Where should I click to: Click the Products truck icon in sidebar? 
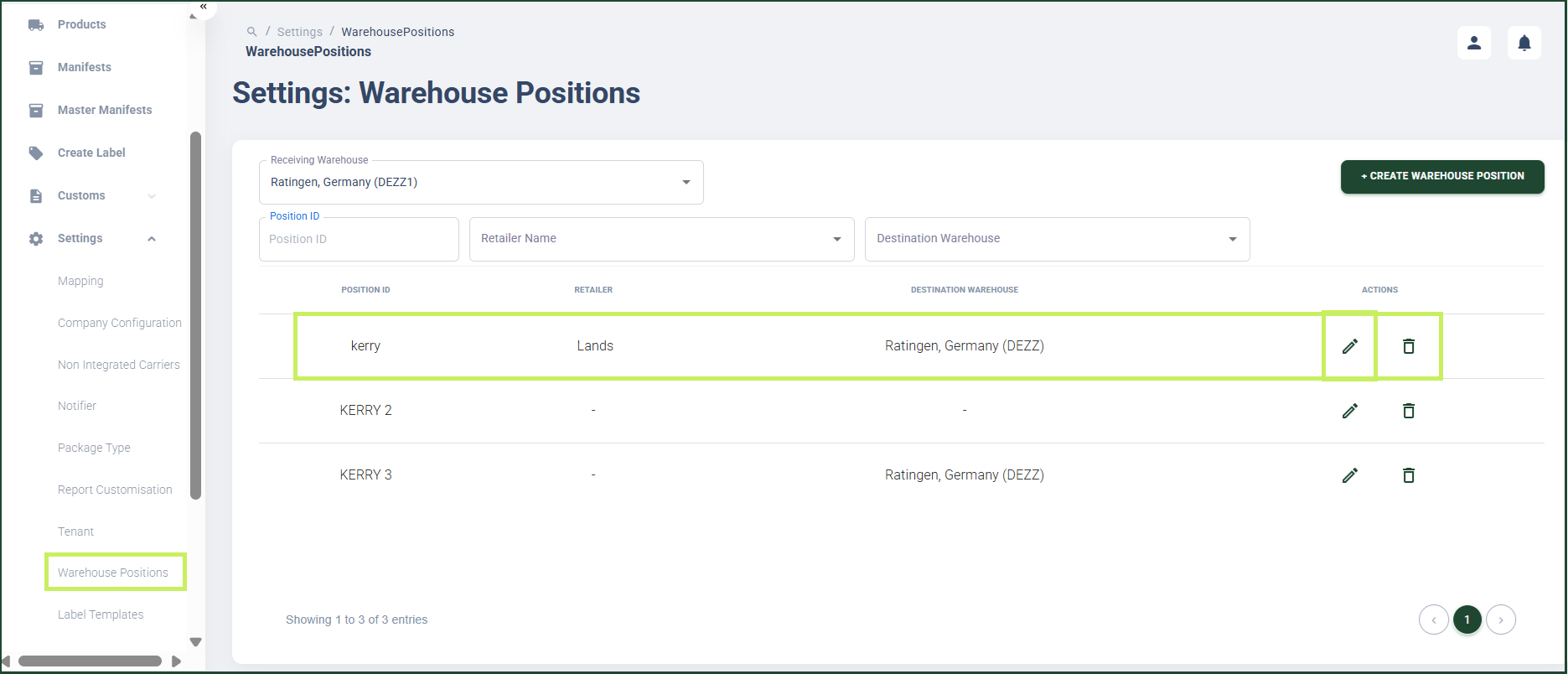click(x=36, y=25)
